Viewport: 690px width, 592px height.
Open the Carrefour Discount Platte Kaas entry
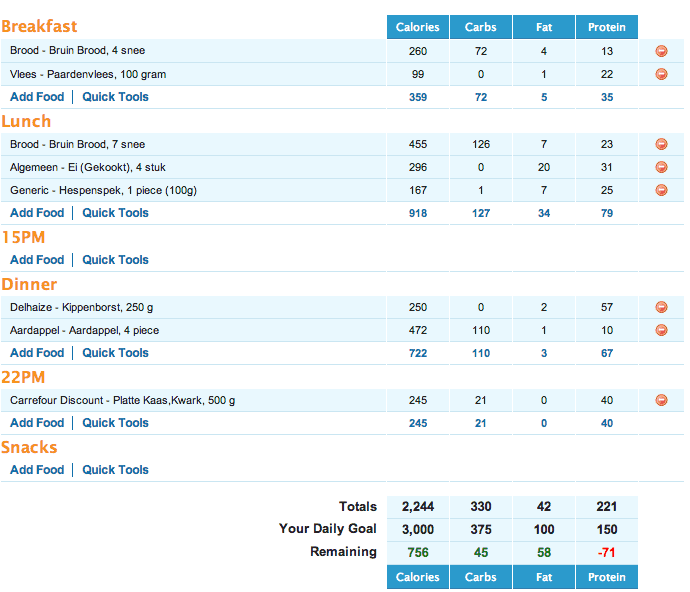pos(122,400)
